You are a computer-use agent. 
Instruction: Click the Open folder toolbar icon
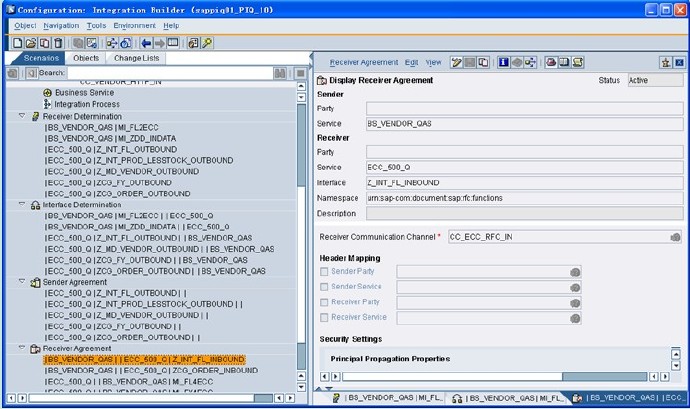point(31,43)
